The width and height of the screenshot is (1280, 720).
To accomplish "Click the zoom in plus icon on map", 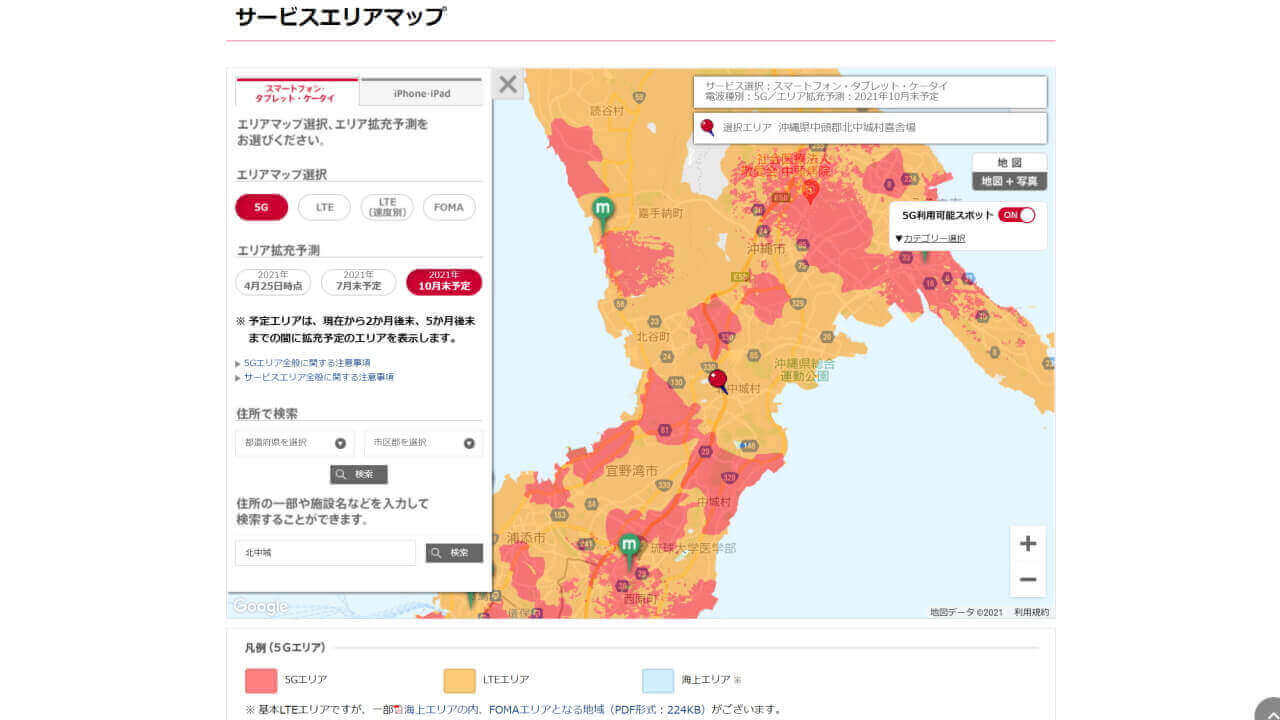I will (x=1028, y=543).
